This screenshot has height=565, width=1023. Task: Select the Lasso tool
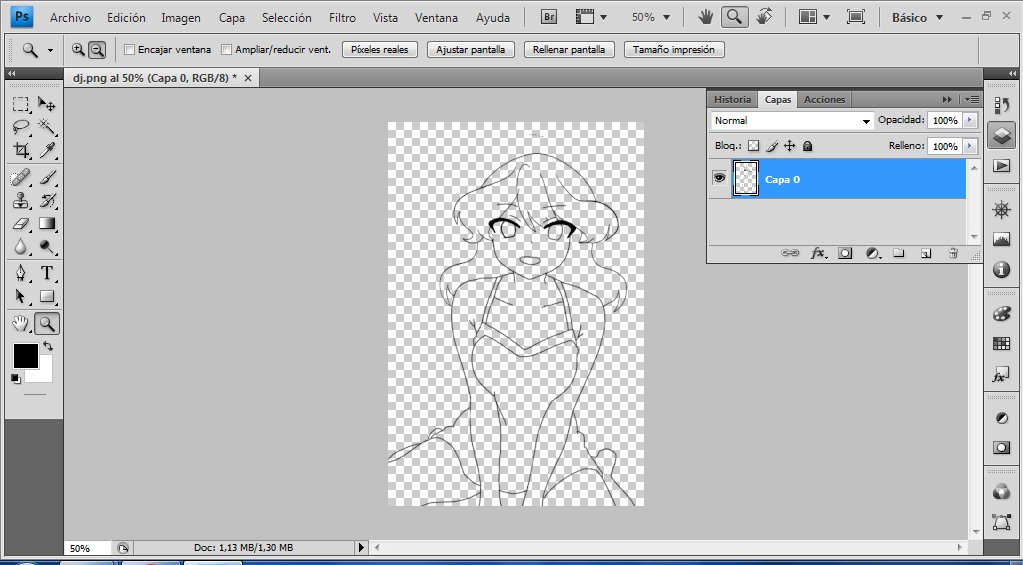tap(21, 127)
